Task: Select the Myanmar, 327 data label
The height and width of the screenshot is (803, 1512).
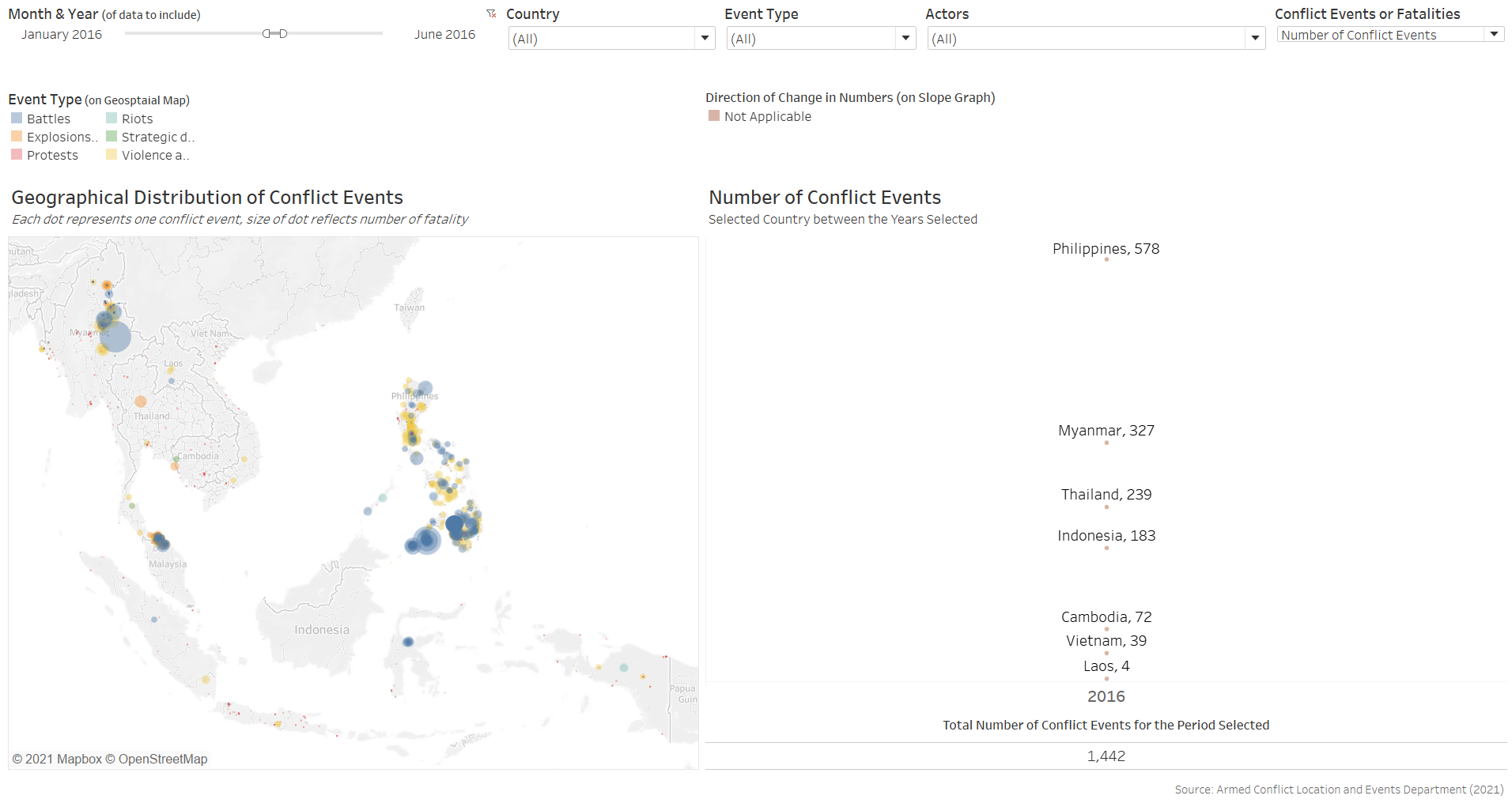Action: pos(1106,431)
